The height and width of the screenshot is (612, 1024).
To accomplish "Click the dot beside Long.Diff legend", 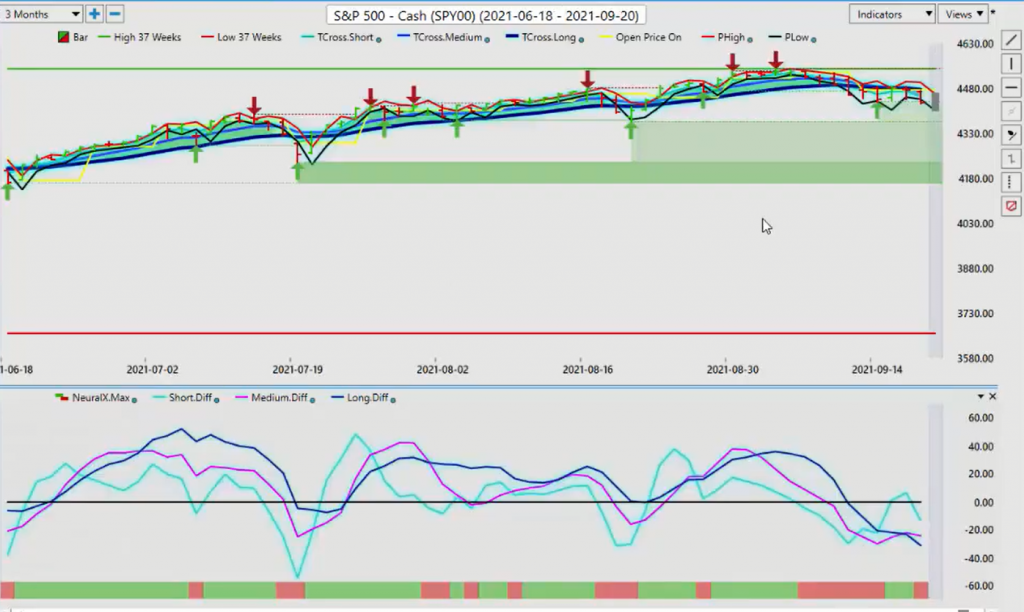I will 393,400.
